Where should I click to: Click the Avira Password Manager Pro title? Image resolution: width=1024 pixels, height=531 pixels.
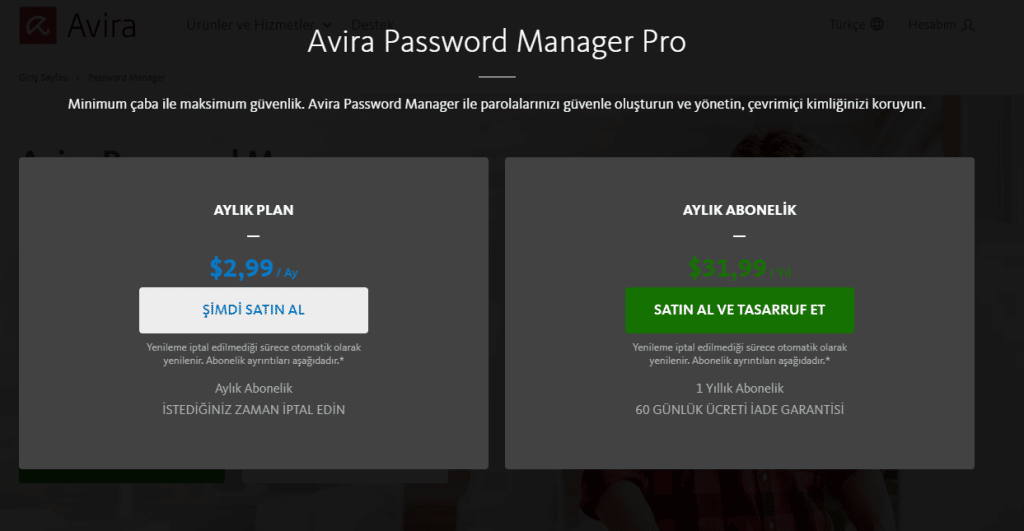coord(496,42)
